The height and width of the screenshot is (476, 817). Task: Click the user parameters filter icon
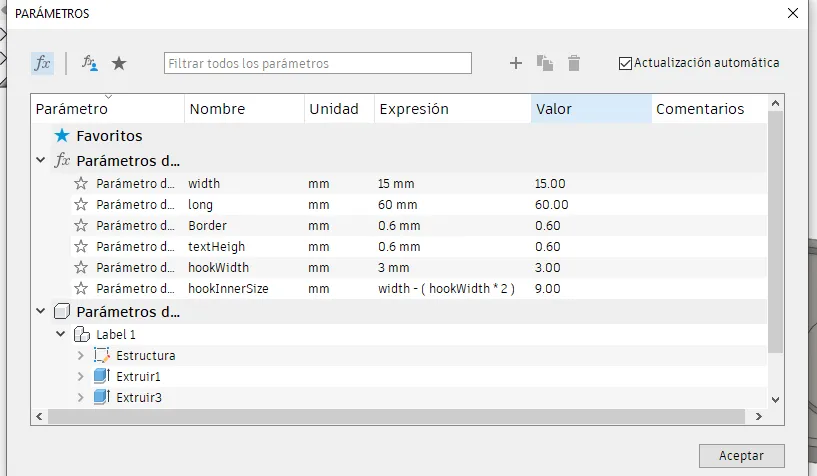(x=90, y=63)
